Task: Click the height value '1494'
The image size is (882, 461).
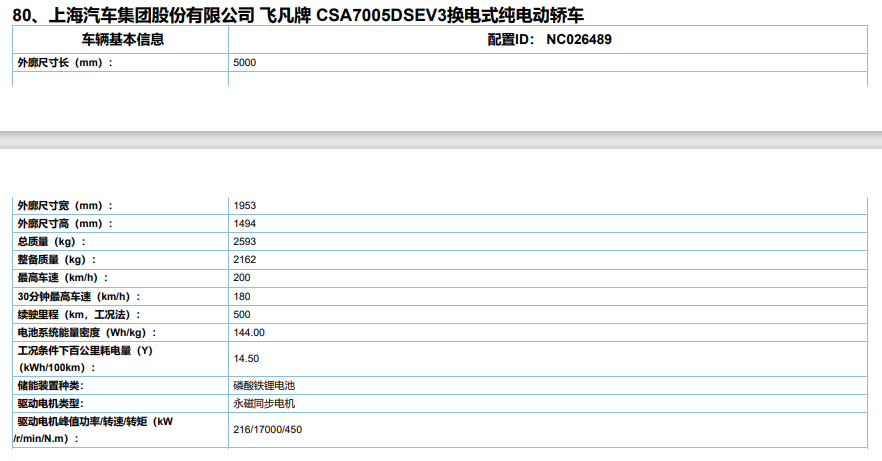Action: (245, 223)
